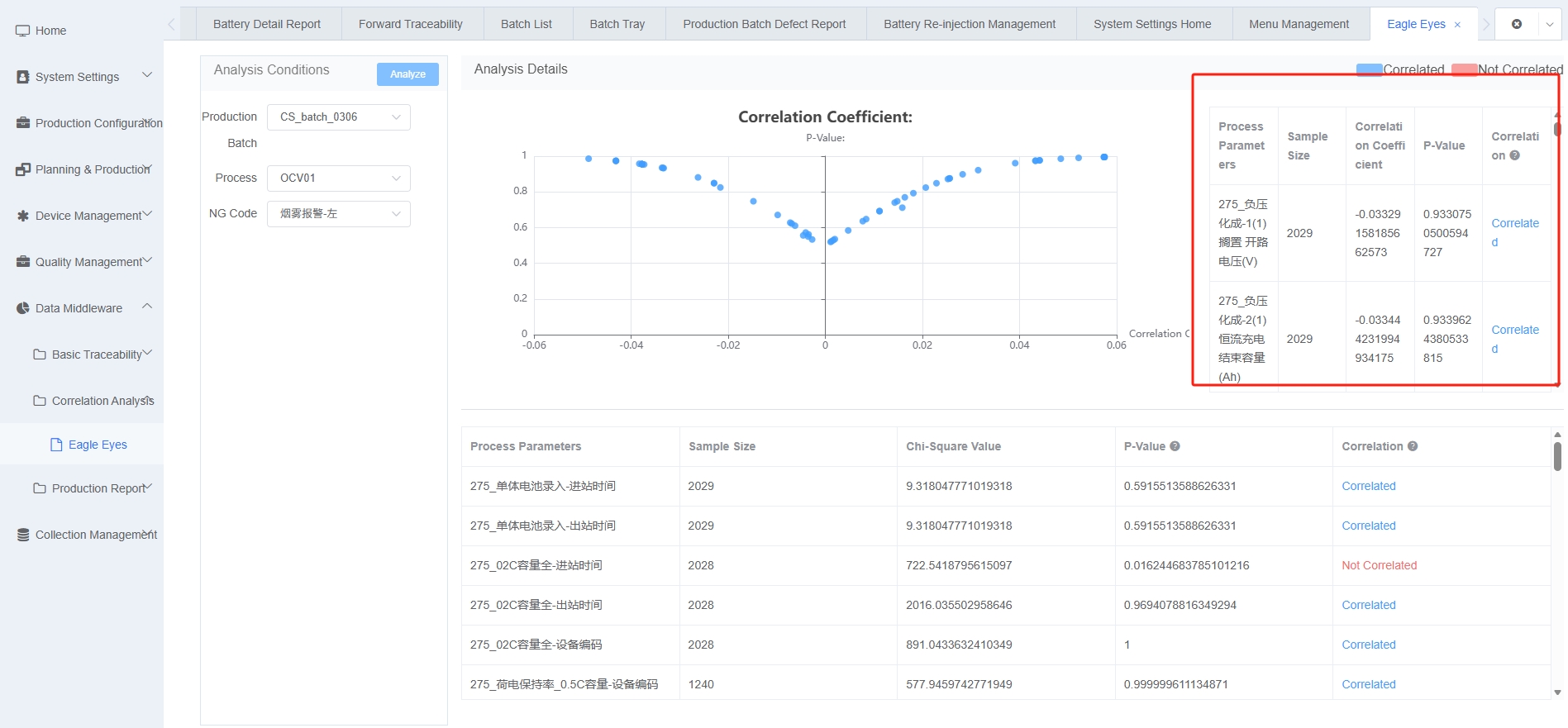Expand the Quality Management chevron
This screenshot has height=728, width=1568.
pyautogui.click(x=147, y=260)
